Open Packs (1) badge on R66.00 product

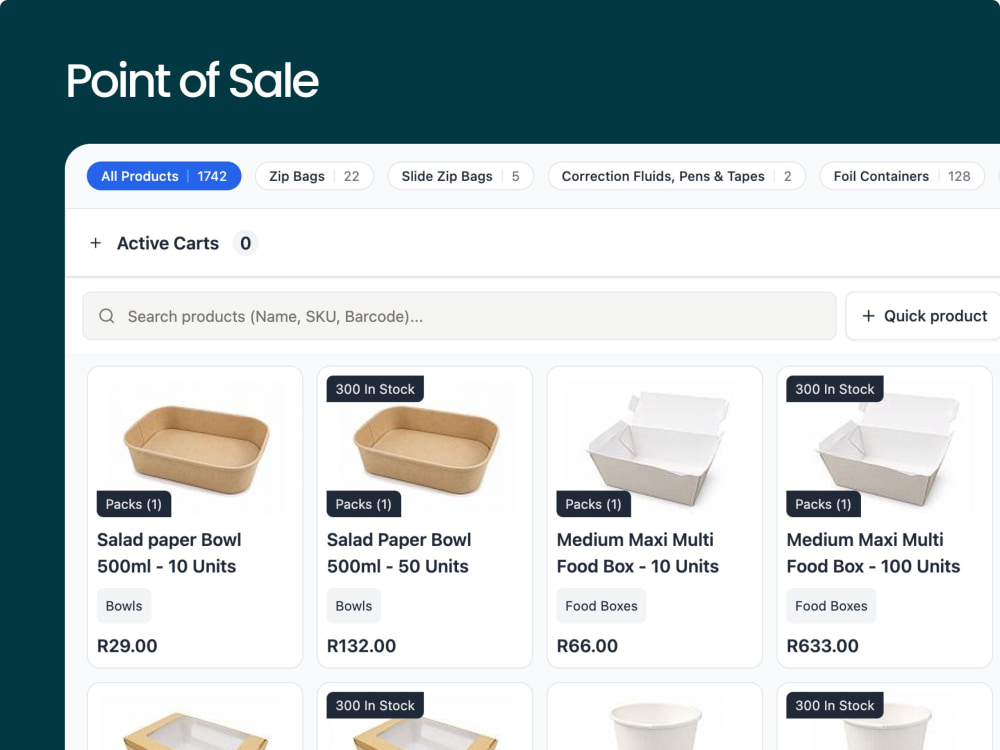tap(593, 504)
